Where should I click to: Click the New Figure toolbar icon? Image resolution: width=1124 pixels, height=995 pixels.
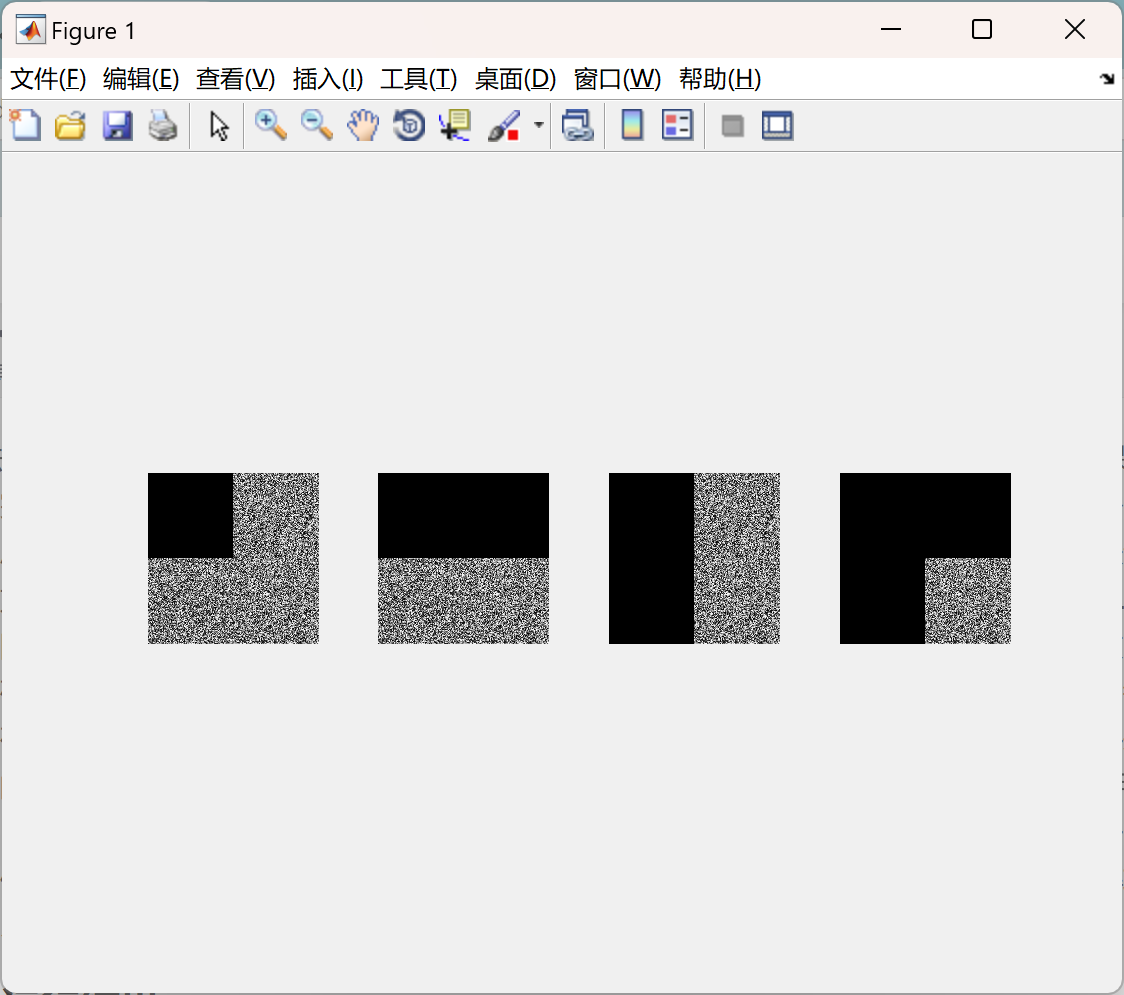coord(26,125)
